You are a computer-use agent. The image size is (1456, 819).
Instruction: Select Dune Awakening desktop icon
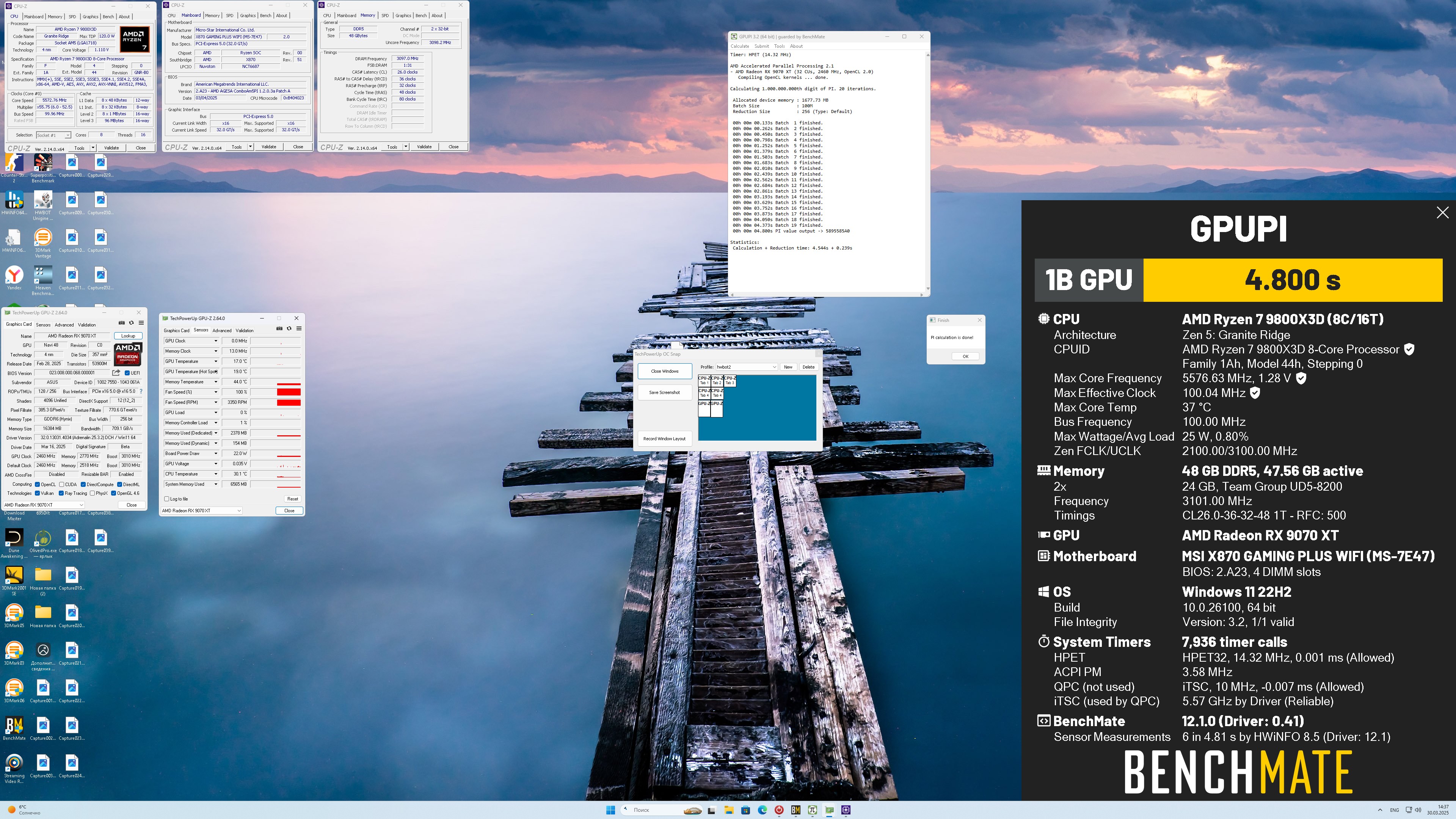pos(14,543)
